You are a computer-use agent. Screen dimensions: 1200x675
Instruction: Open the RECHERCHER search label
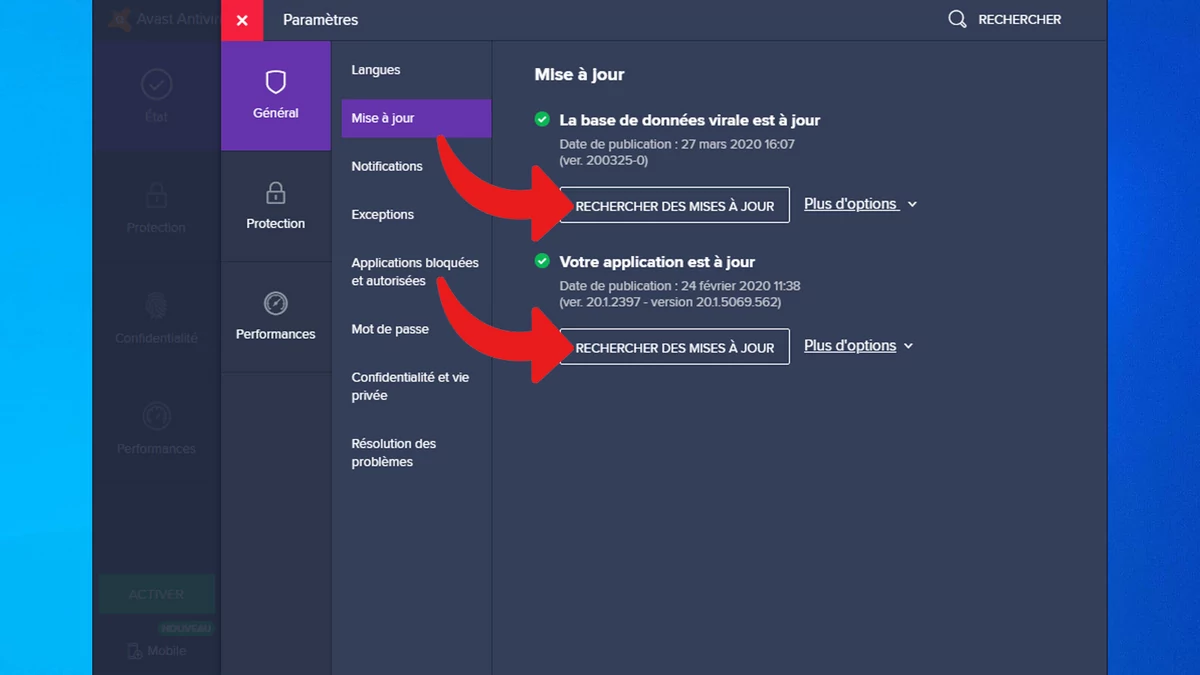(1020, 19)
